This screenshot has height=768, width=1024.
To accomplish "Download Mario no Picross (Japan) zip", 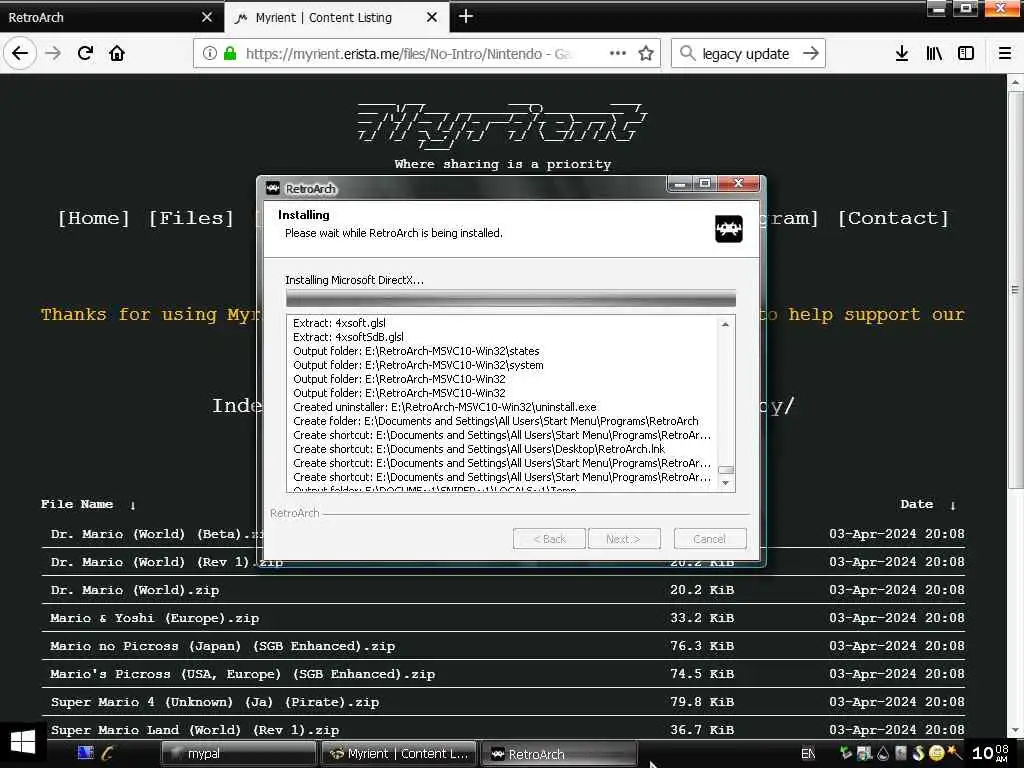I will (223, 646).
